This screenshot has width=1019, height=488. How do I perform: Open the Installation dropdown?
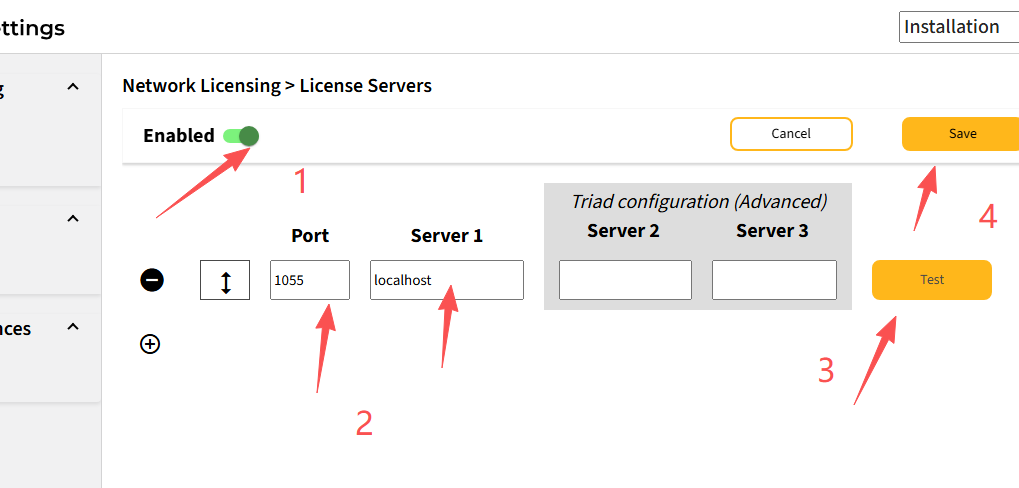958,27
